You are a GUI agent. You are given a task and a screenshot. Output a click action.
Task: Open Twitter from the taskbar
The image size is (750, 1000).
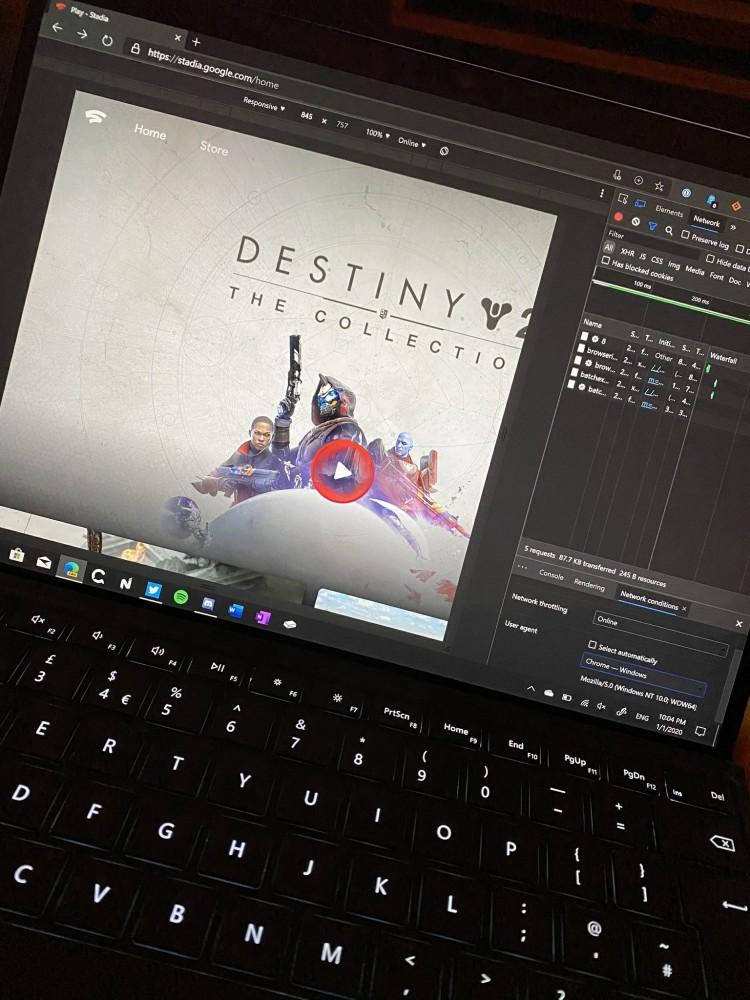pos(153,590)
